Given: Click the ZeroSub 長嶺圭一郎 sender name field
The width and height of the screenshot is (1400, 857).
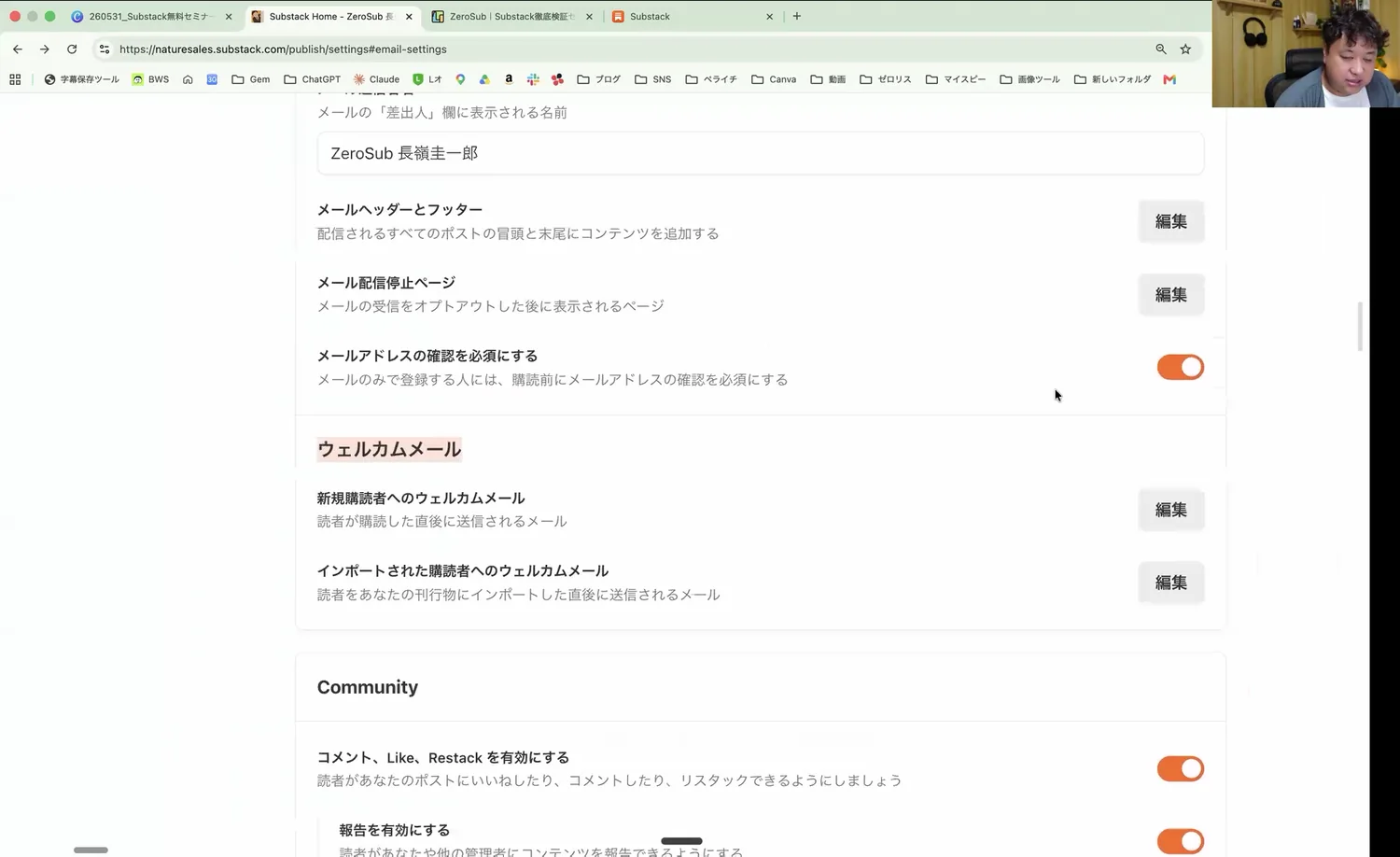Looking at the screenshot, I should click(x=760, y=153).
